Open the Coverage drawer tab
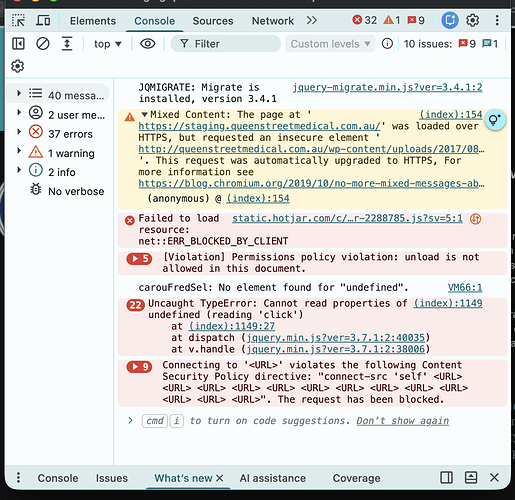Image resolution: width=515 pixels, height=500 pixels. tap(356, 478)
